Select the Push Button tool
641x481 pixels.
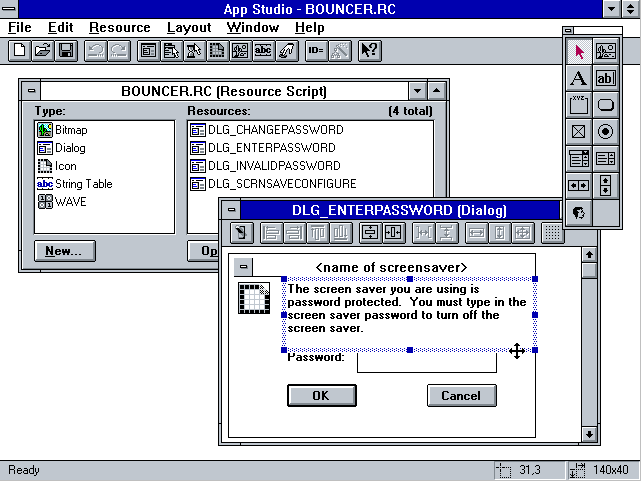pyautogui.click(x=605, y=105)
